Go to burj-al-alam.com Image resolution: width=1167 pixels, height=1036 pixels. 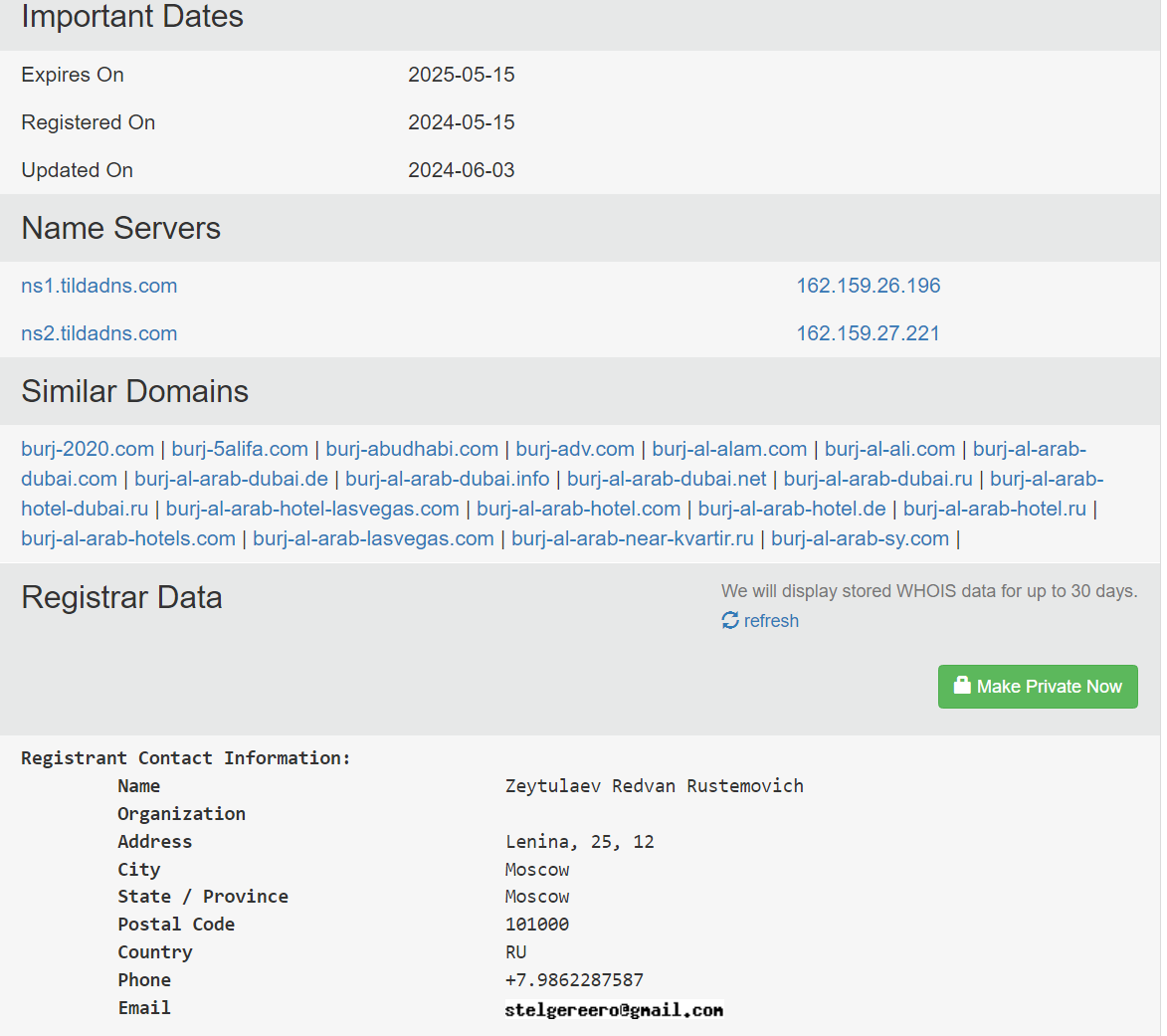[729, 449]
